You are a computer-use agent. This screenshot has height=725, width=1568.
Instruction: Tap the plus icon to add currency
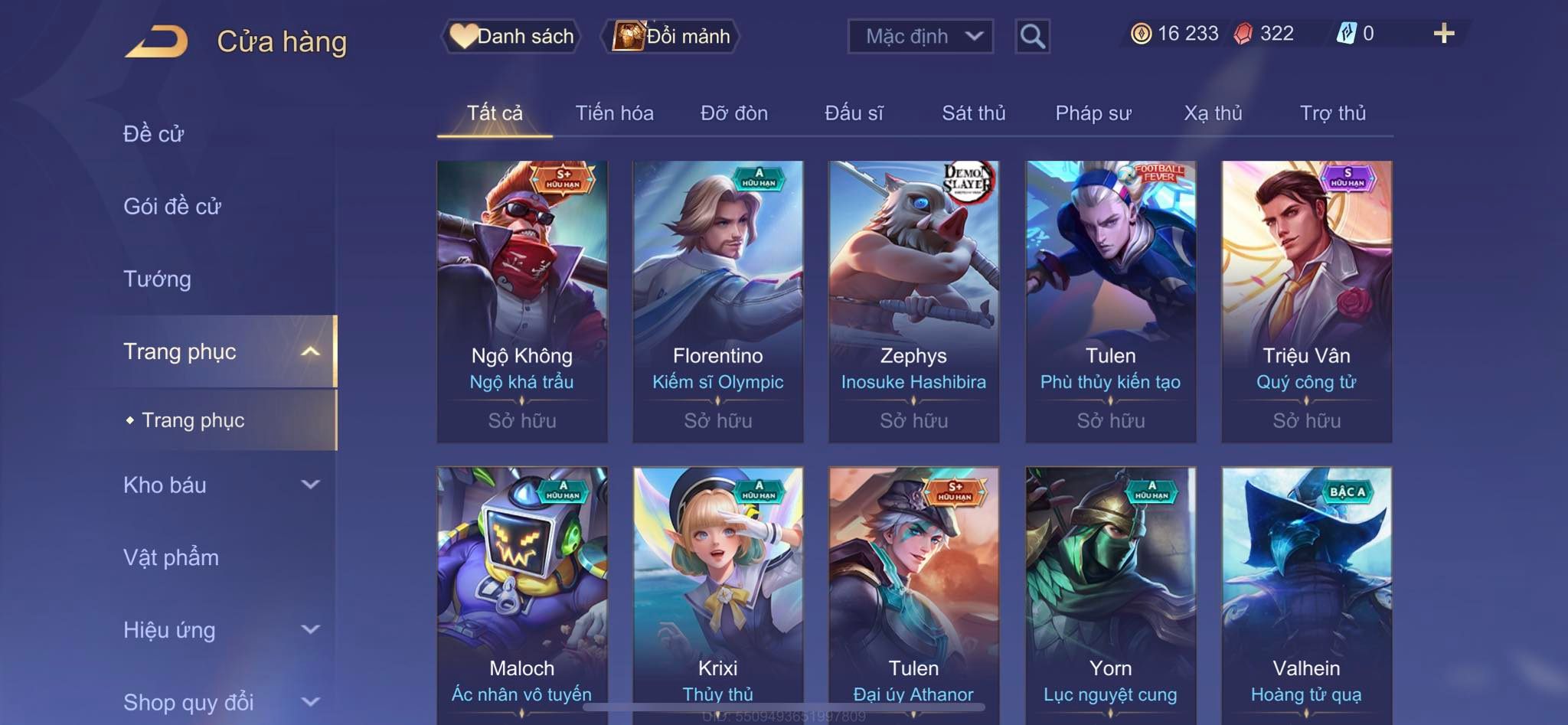pyautogui.click(x=1443, y=33)
